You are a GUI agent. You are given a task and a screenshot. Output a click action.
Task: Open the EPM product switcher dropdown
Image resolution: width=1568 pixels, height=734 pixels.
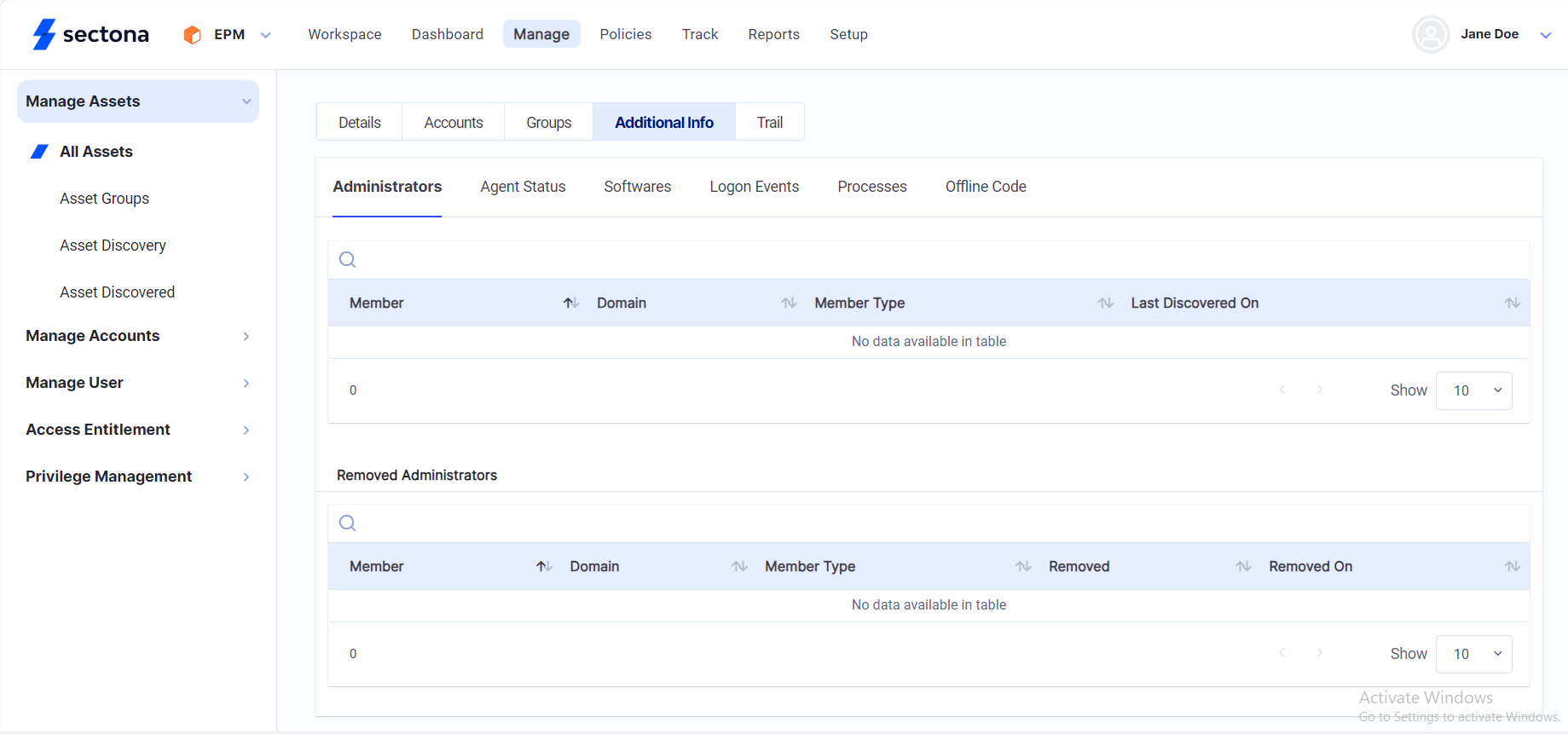click(x=265, y=35)
